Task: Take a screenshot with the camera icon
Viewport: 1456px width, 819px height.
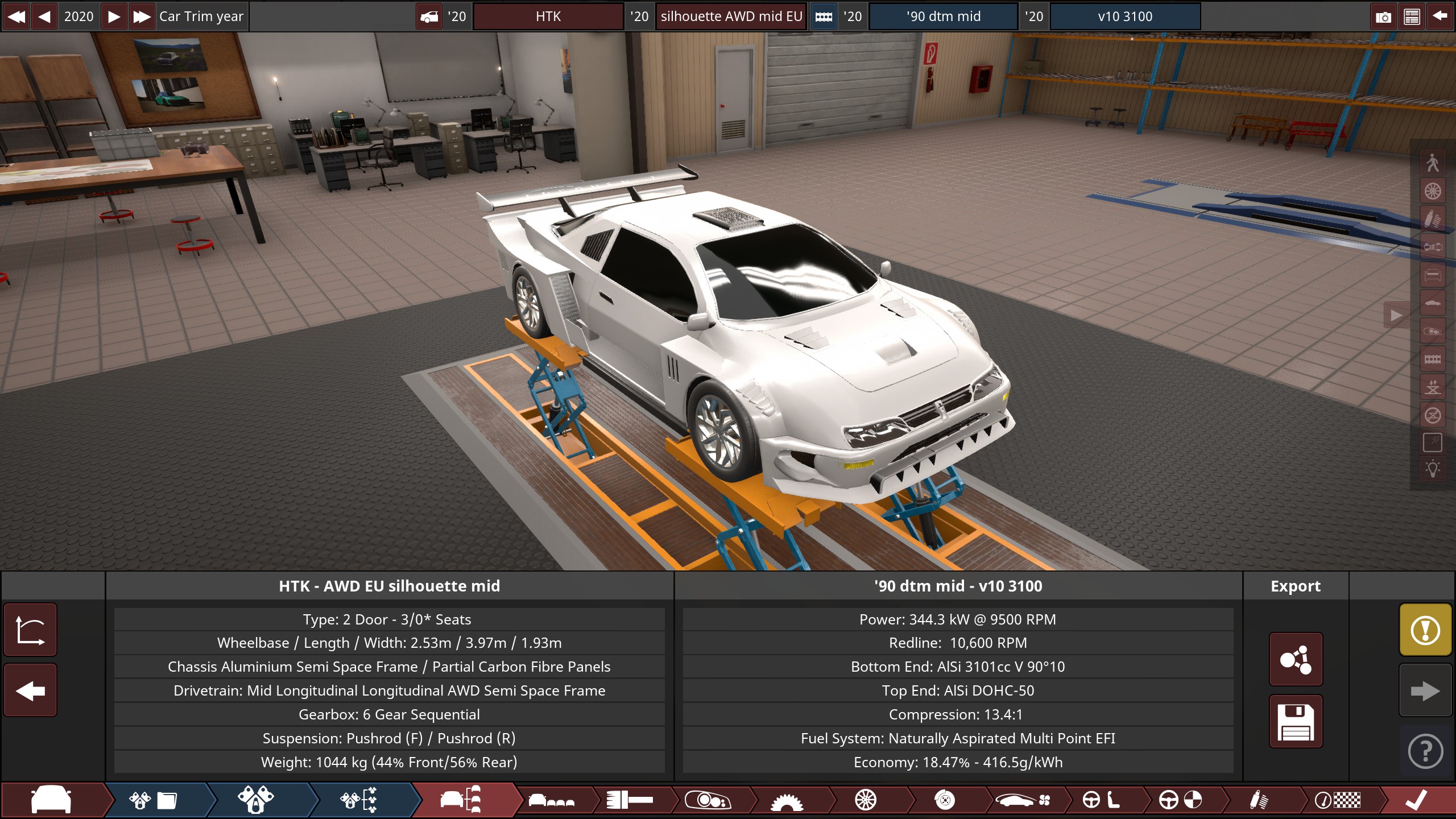Action: [x=1383, y=16]
